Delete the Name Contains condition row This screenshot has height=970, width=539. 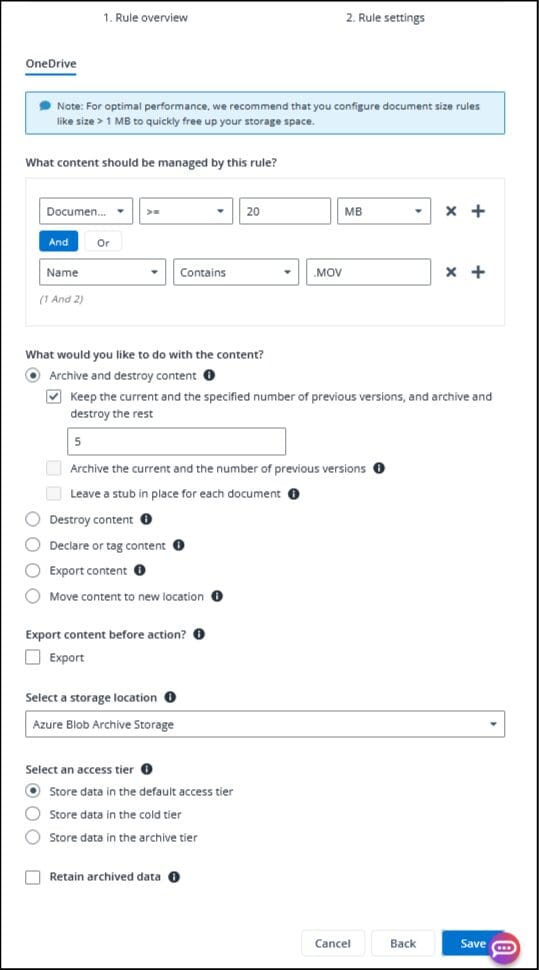pyautogui.click(x=451, y=272)
